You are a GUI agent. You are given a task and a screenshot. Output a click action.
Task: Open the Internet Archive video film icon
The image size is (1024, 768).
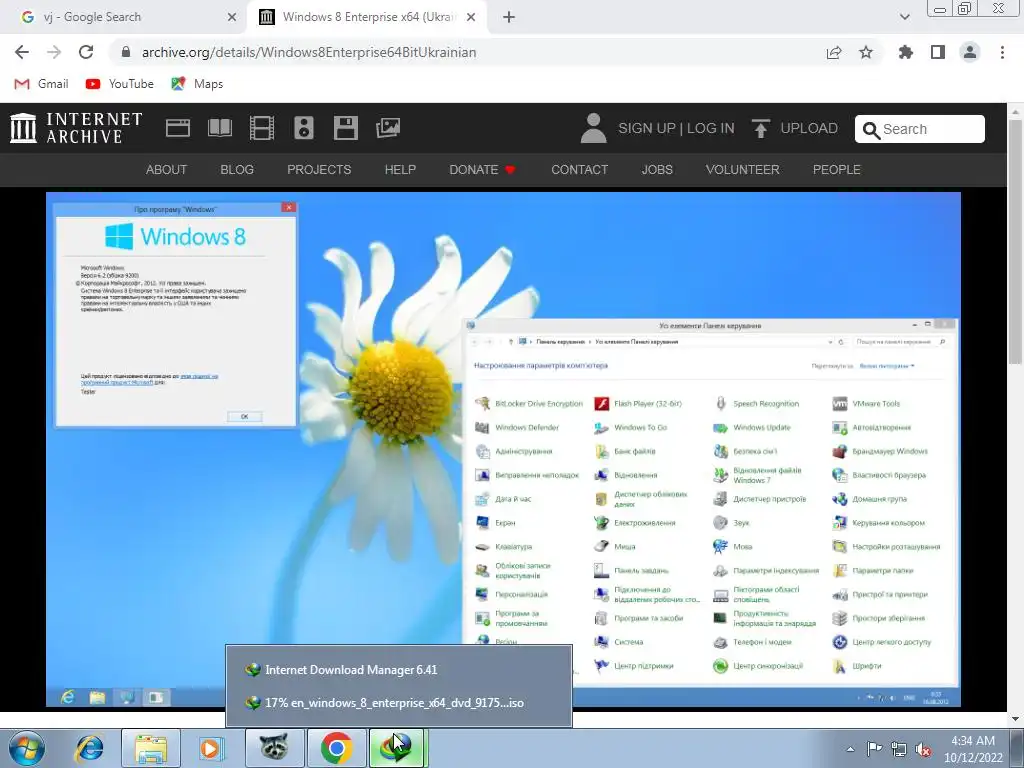tap(262, 128)
